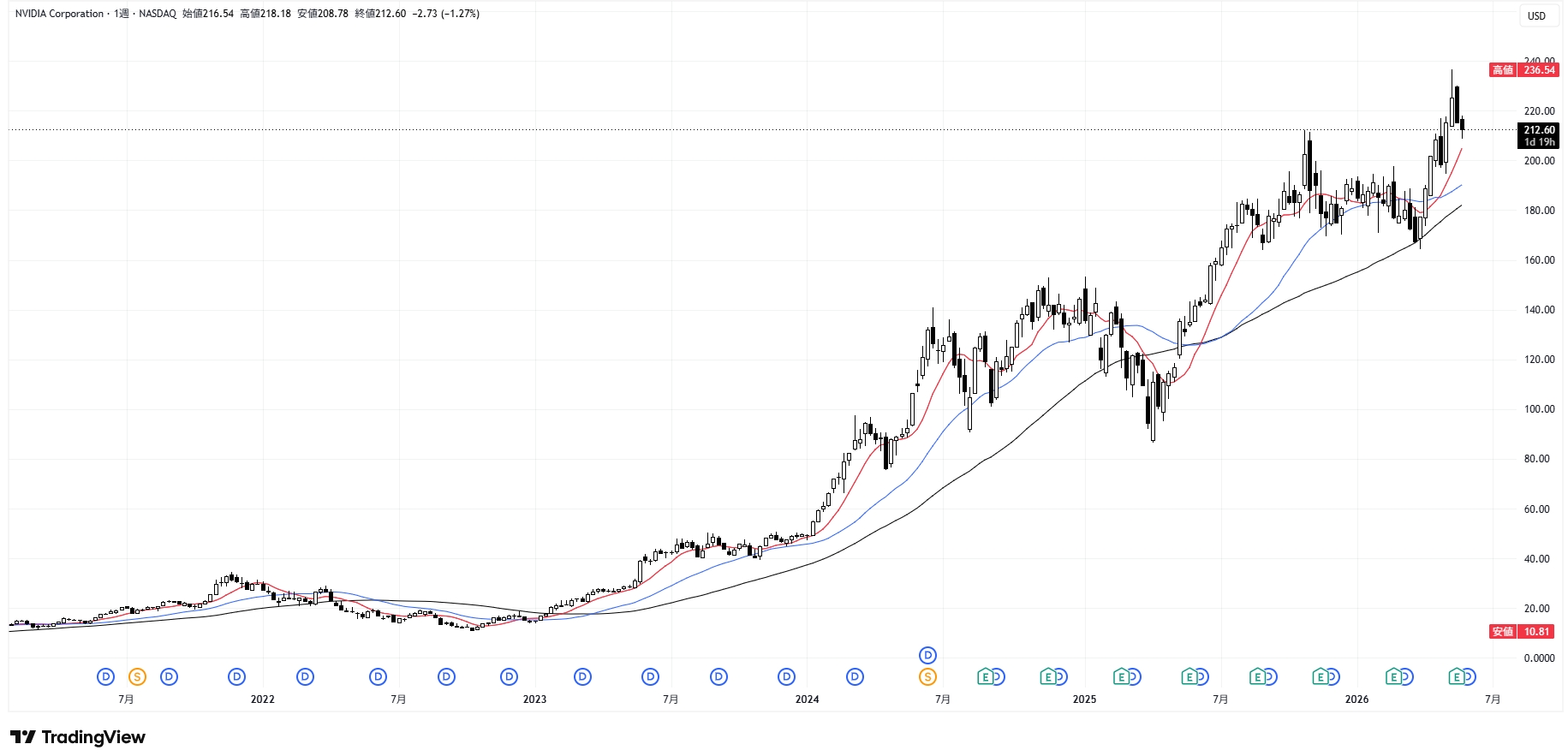Click the dividend marker just left of 2022 label
The image size is (1568, 756).
(237, 677)
